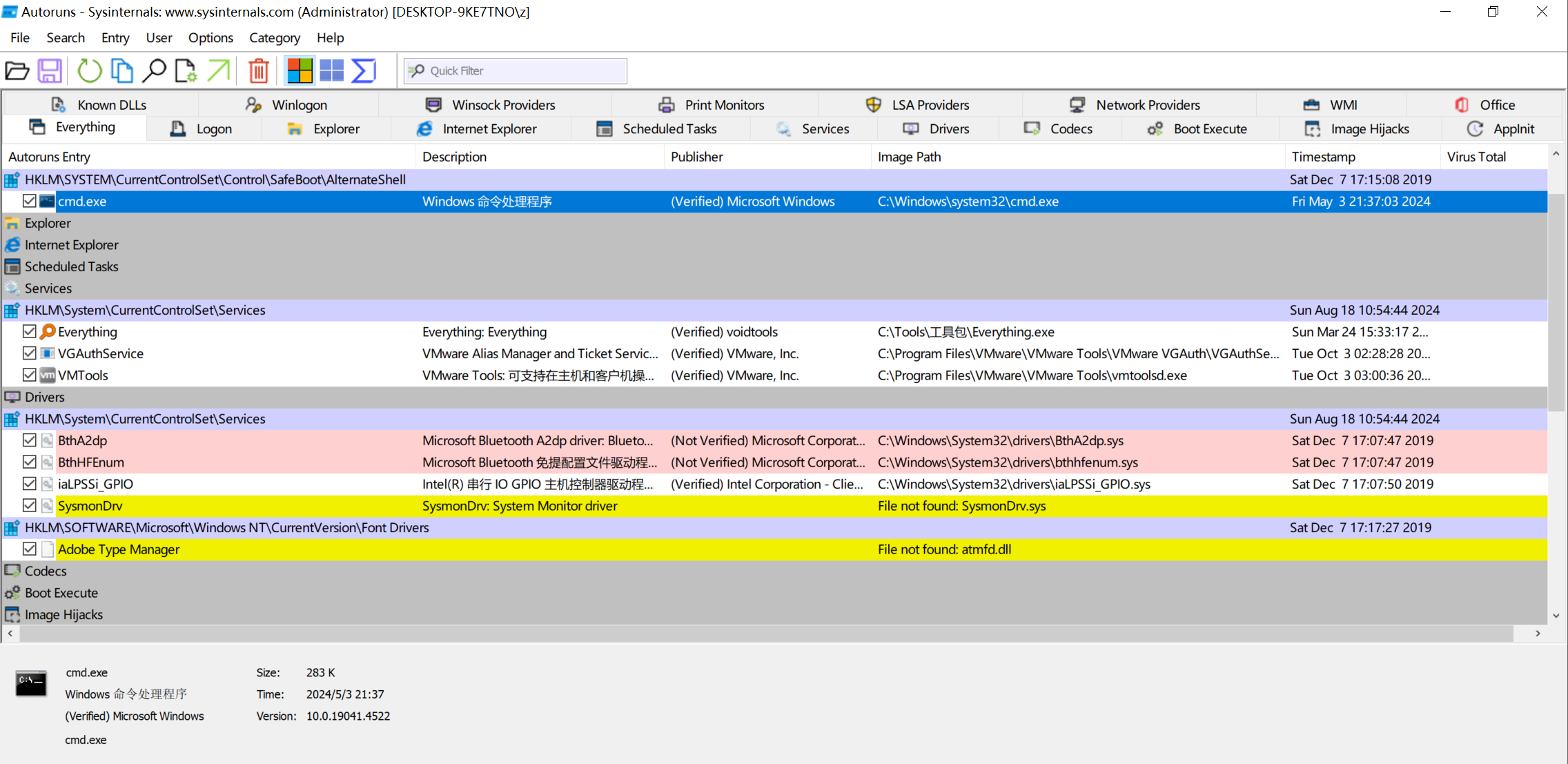Viewport: 1568px width, 764px height.
Task: Click the Quick Filter input field
Action: 525,71
